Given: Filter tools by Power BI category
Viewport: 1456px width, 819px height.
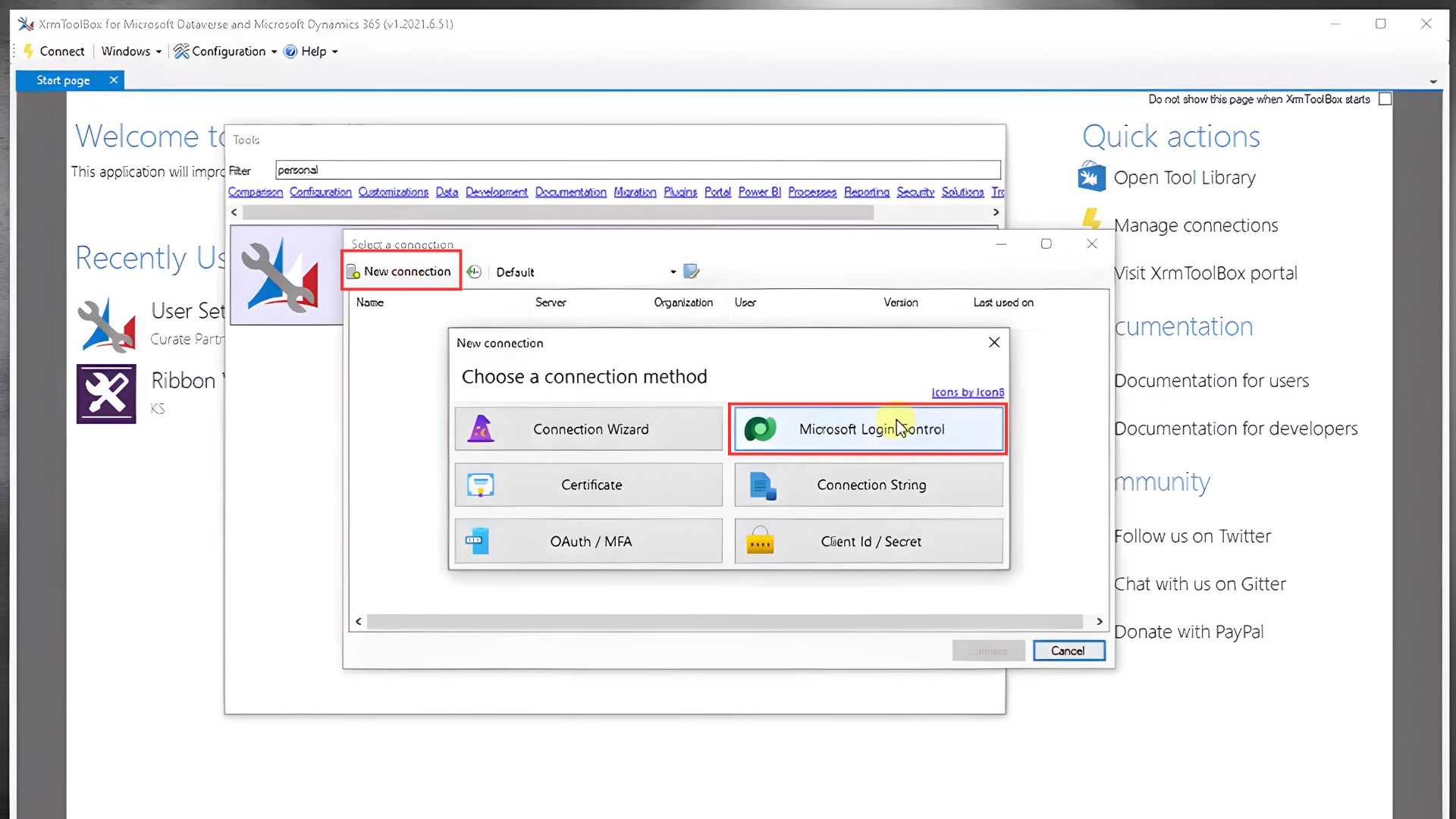Looking at the screenshot, I should tap(760, 193).
